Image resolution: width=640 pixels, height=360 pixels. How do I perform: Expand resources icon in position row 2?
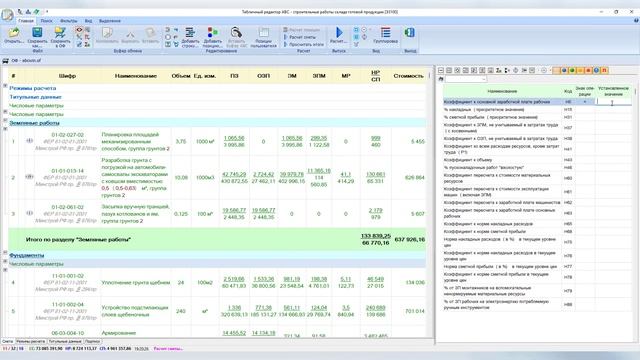coord(29,177)
